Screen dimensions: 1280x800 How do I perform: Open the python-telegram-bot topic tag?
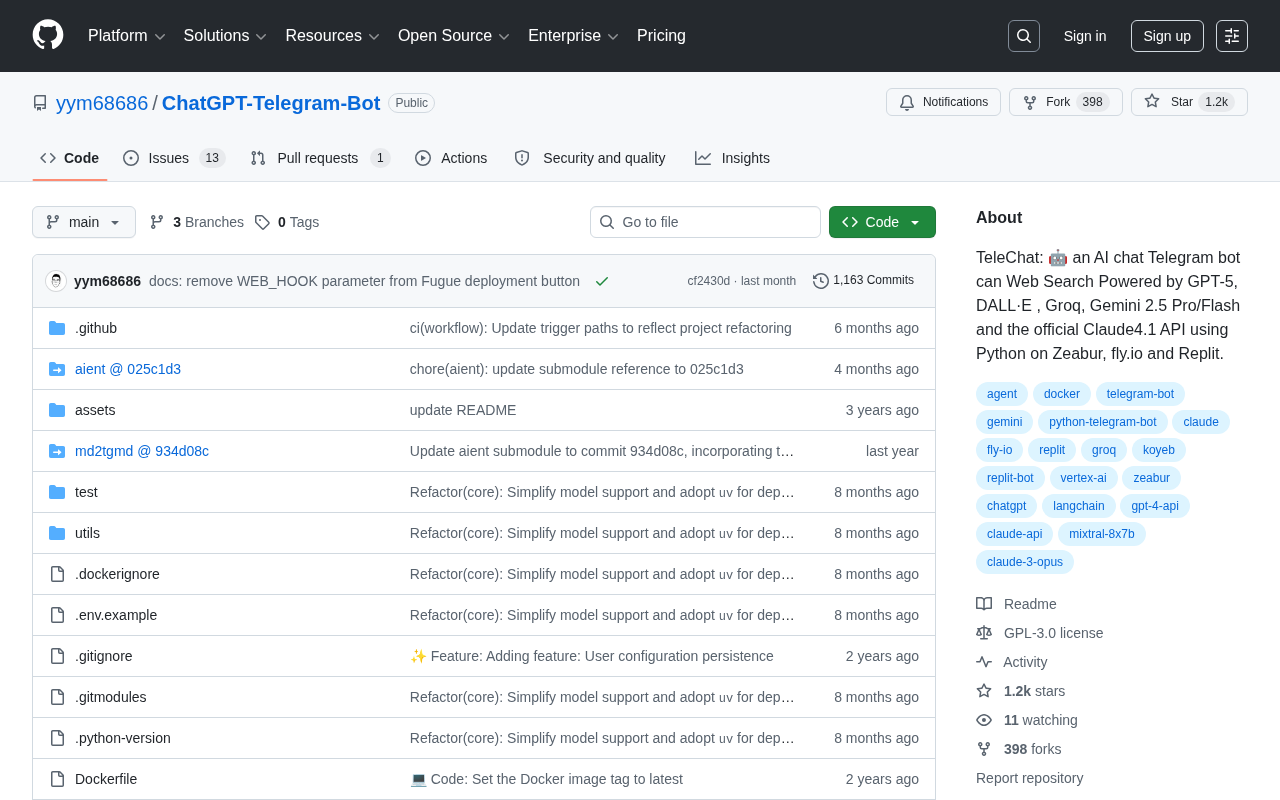pos(1102,422)
